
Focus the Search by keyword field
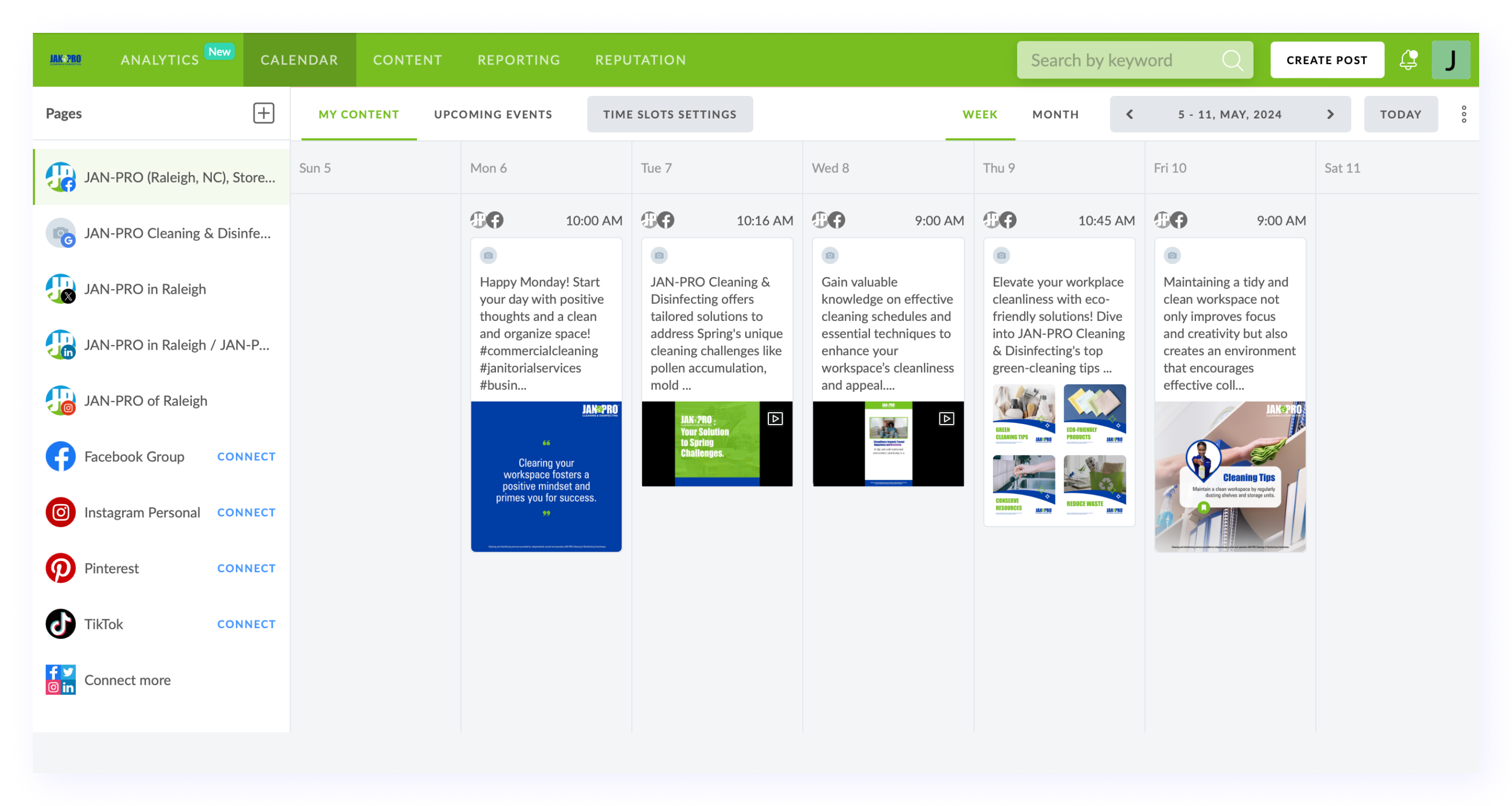pos(1135,60)
